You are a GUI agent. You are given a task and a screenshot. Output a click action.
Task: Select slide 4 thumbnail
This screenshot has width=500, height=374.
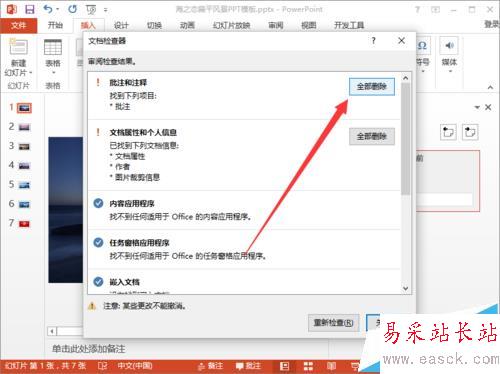(24, 166)
